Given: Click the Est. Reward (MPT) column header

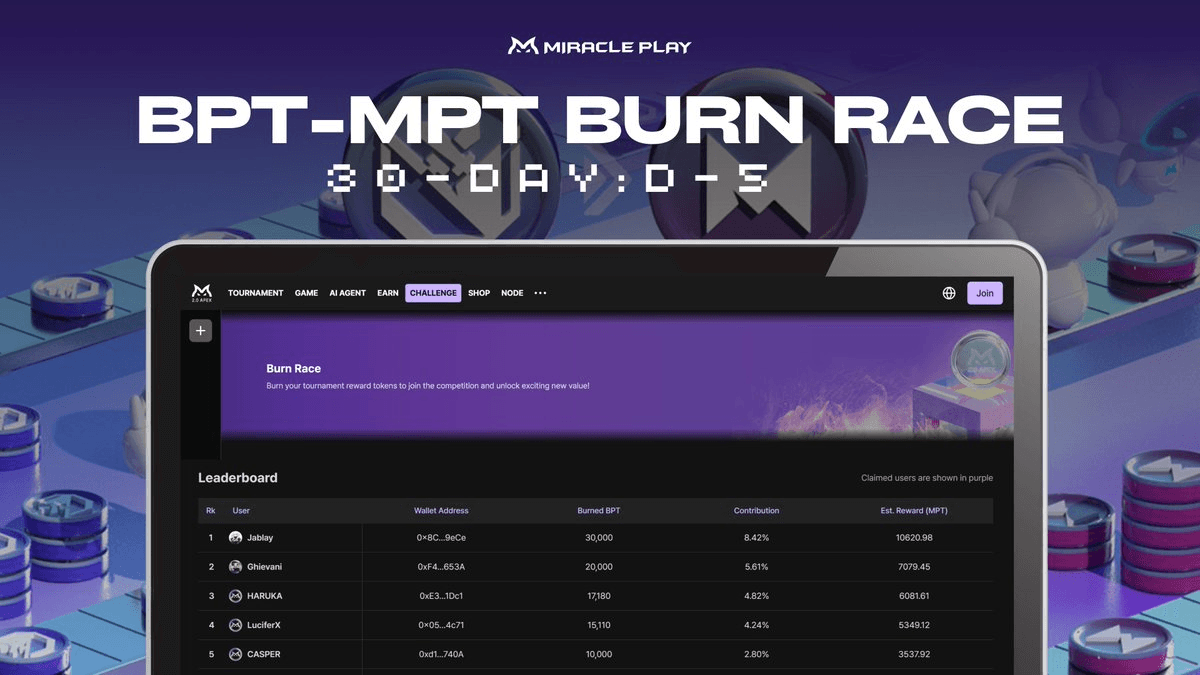Looking at the screenshot, I should [914, 511].
